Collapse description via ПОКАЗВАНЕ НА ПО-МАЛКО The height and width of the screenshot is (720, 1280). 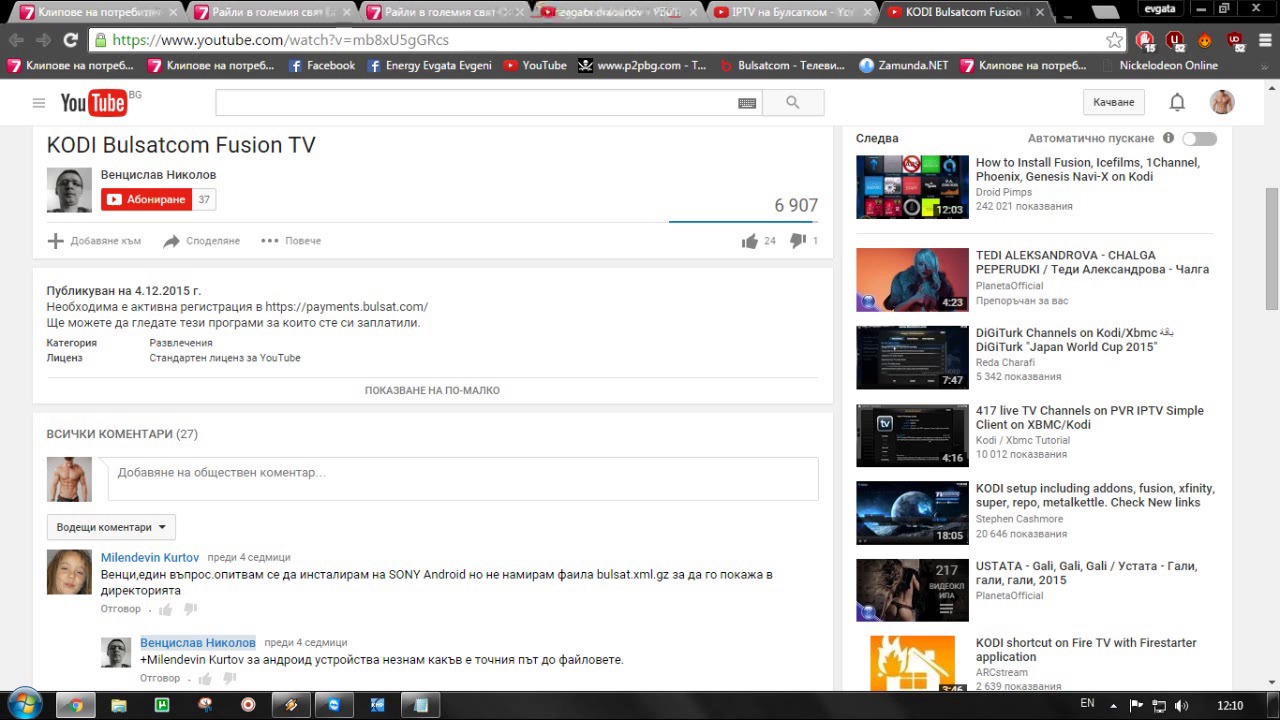(x=432, y=391)
